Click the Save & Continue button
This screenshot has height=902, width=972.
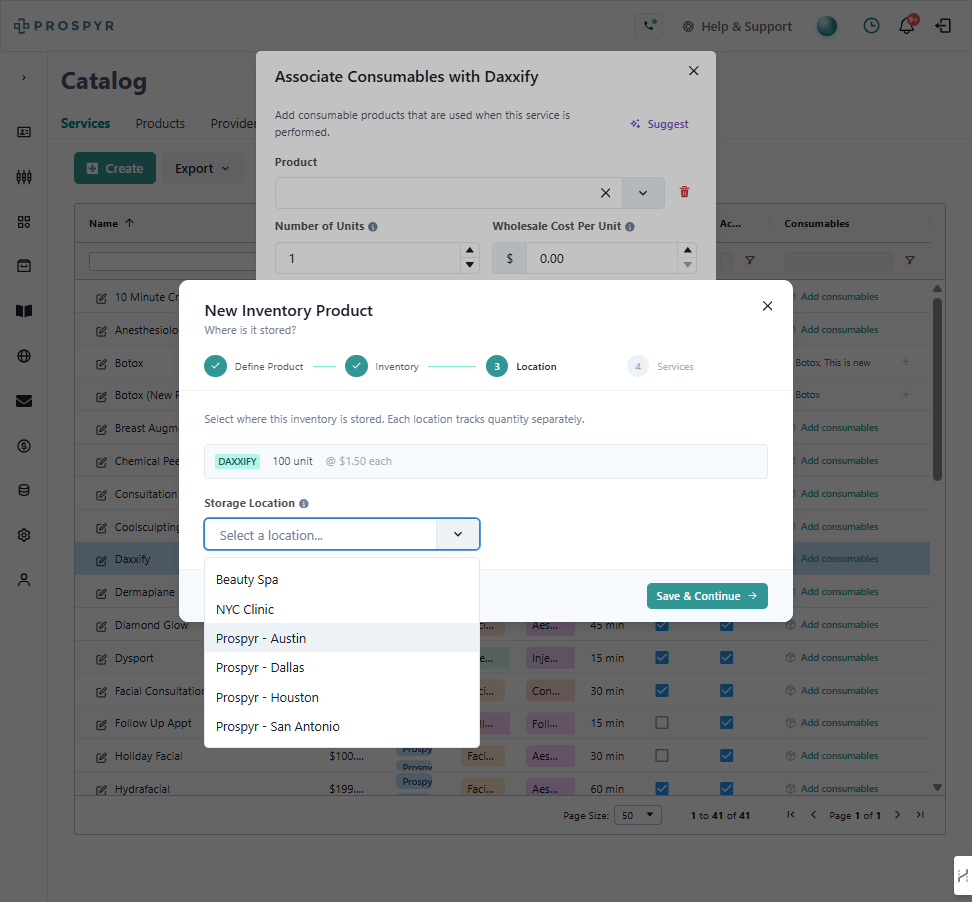tap(707, 596)
